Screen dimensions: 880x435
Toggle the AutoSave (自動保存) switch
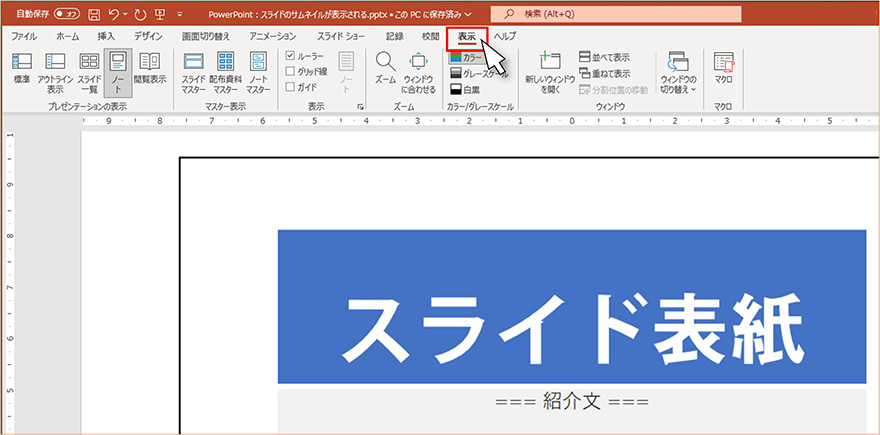click(67, 15)
